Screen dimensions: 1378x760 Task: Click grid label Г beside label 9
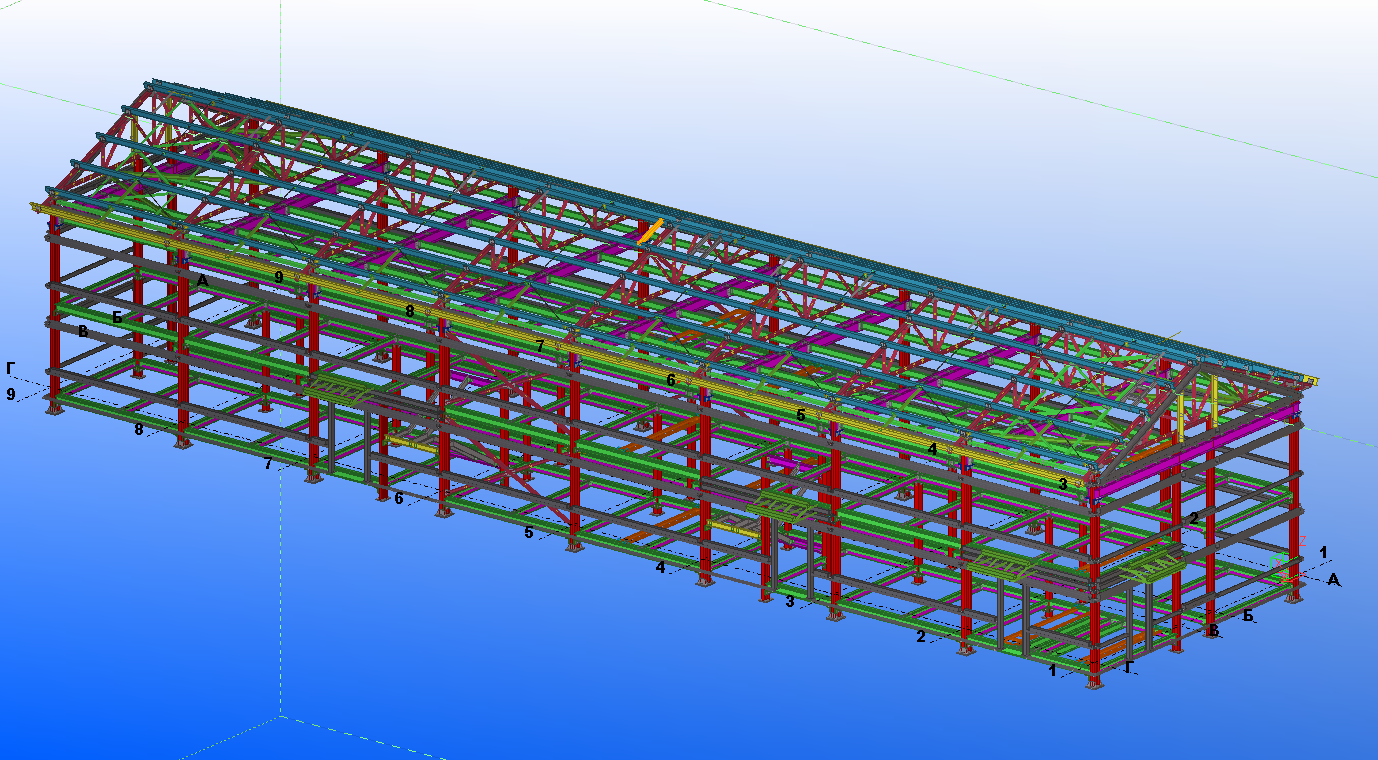(11, 368)
